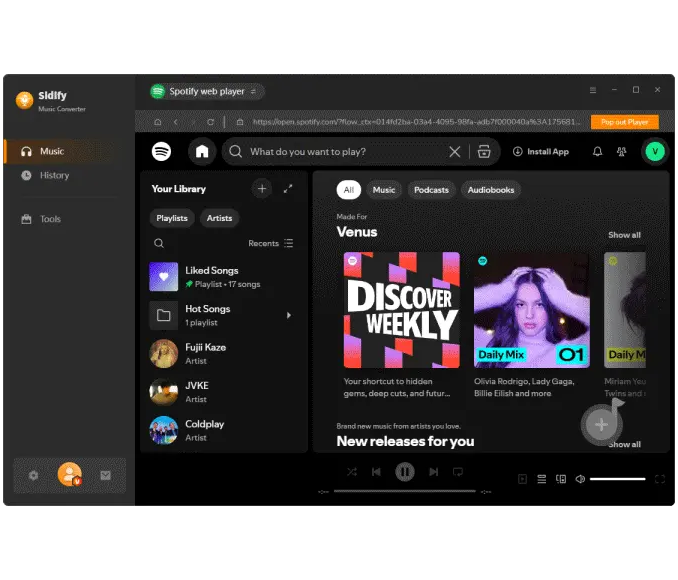This screenshot has width=678, height=580.
Task: Click the Your Library heading
Action: pos(179,189)
